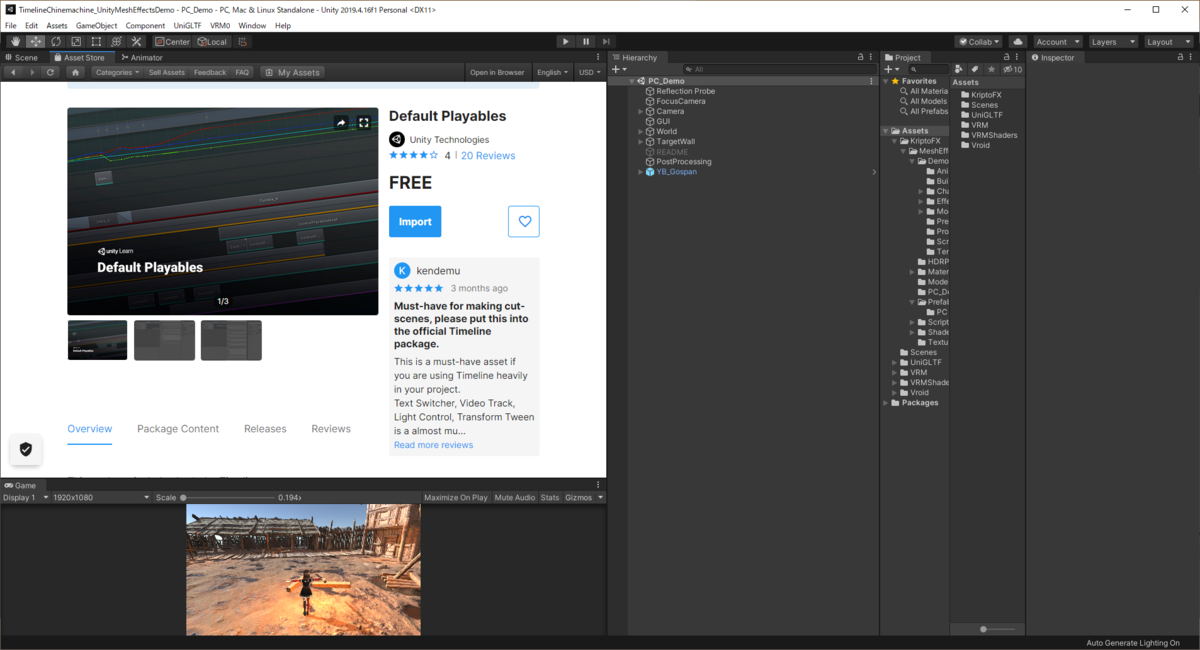The height and width of the screenshot is (650, 1200).
Task: Toggle hidden packages visibility count
Action: click(1012, 69)
